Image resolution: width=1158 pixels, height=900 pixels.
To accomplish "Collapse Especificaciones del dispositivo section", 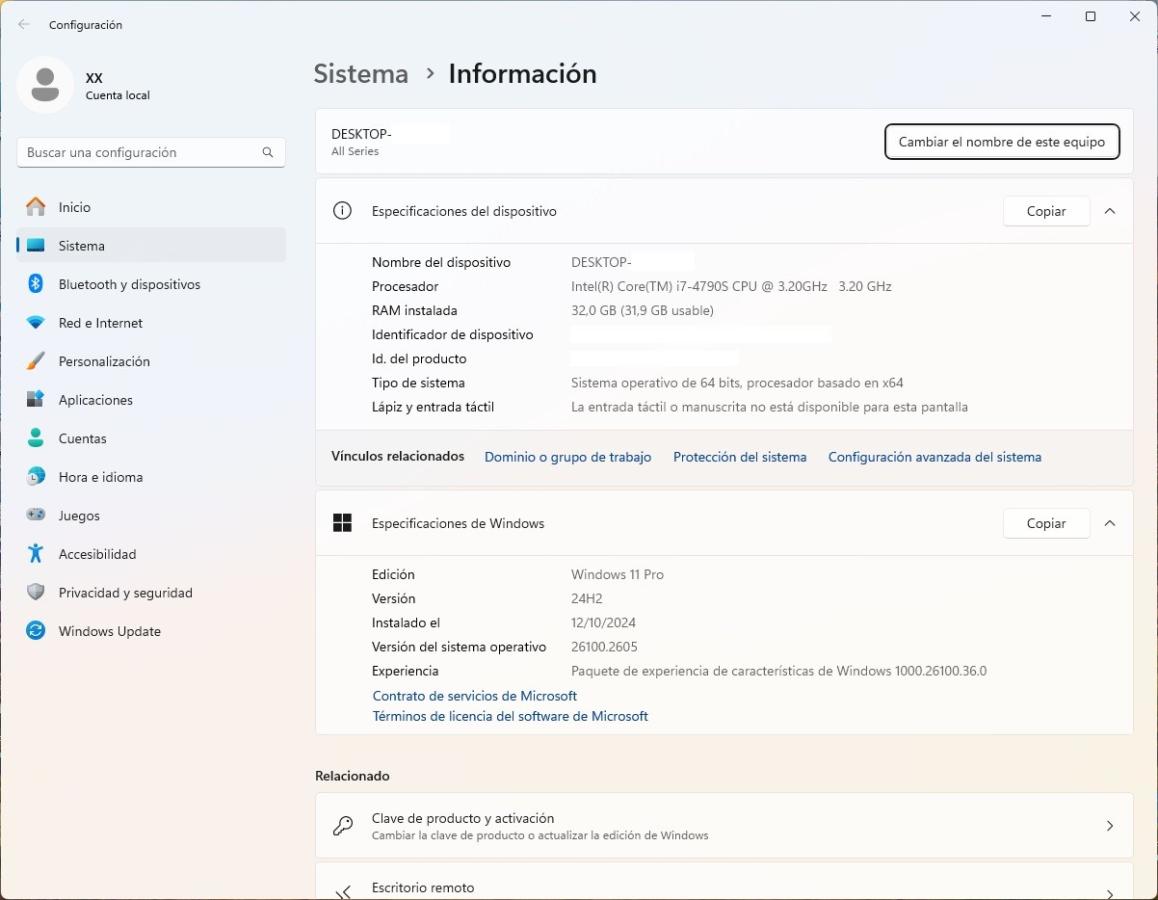I will 1110,211.
